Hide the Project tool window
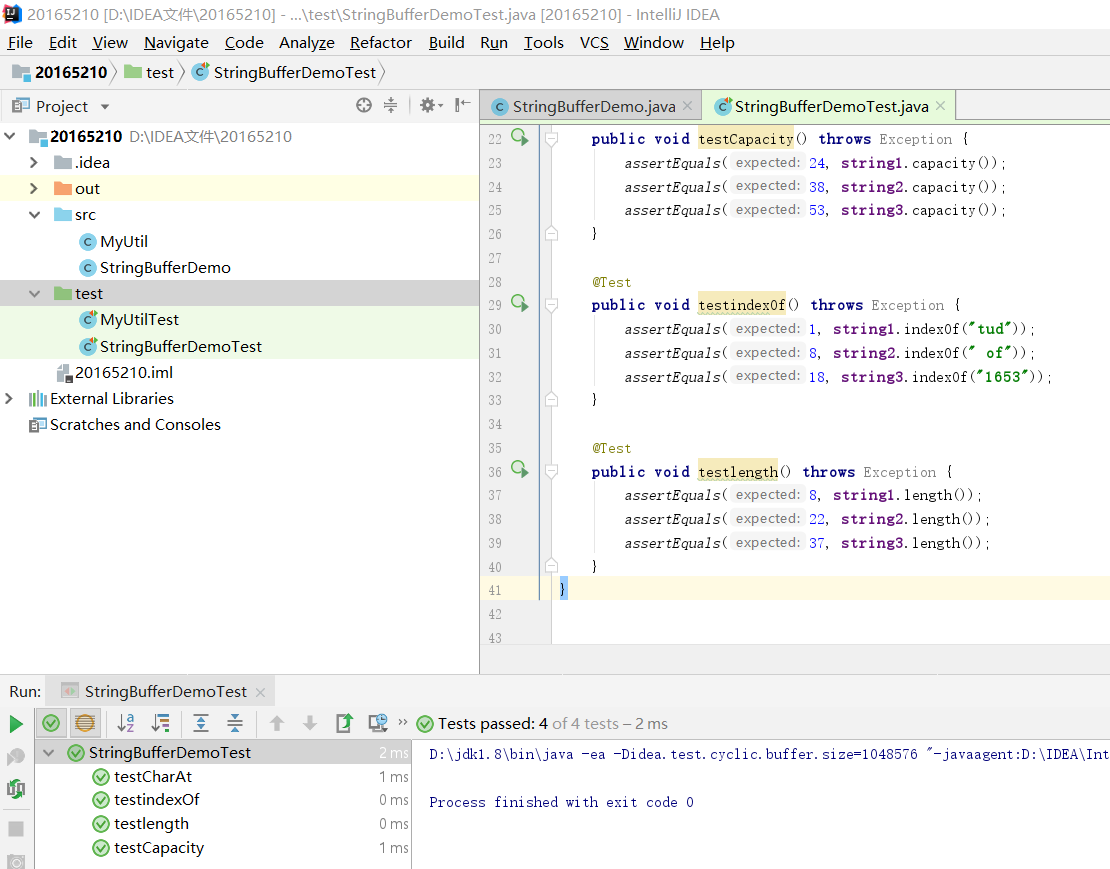 point(462,105)
